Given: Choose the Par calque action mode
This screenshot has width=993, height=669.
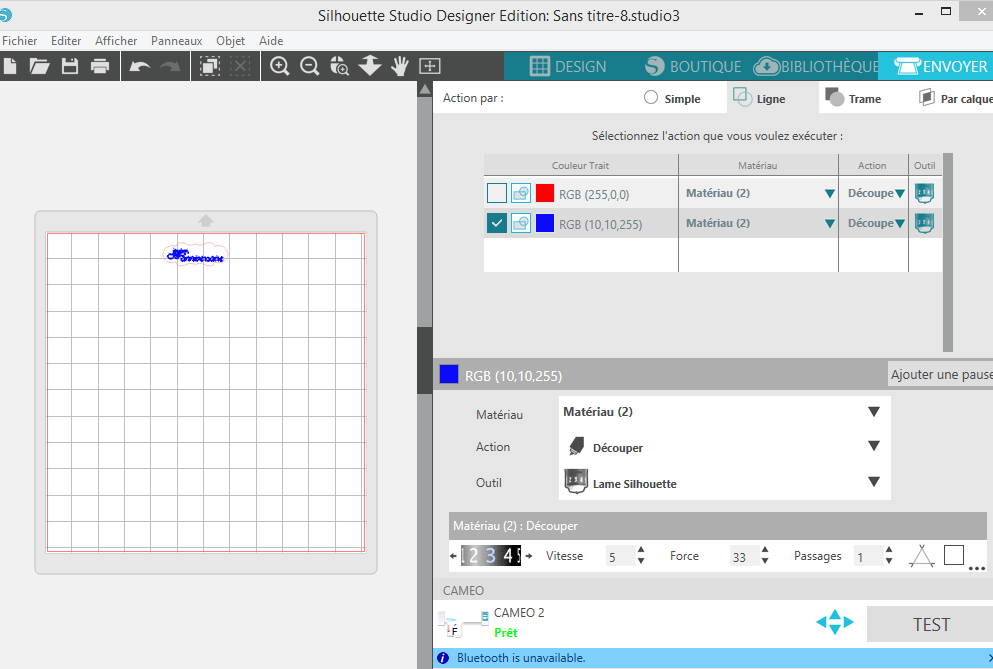Looking at the screenshot, I should tap(956, 98).
